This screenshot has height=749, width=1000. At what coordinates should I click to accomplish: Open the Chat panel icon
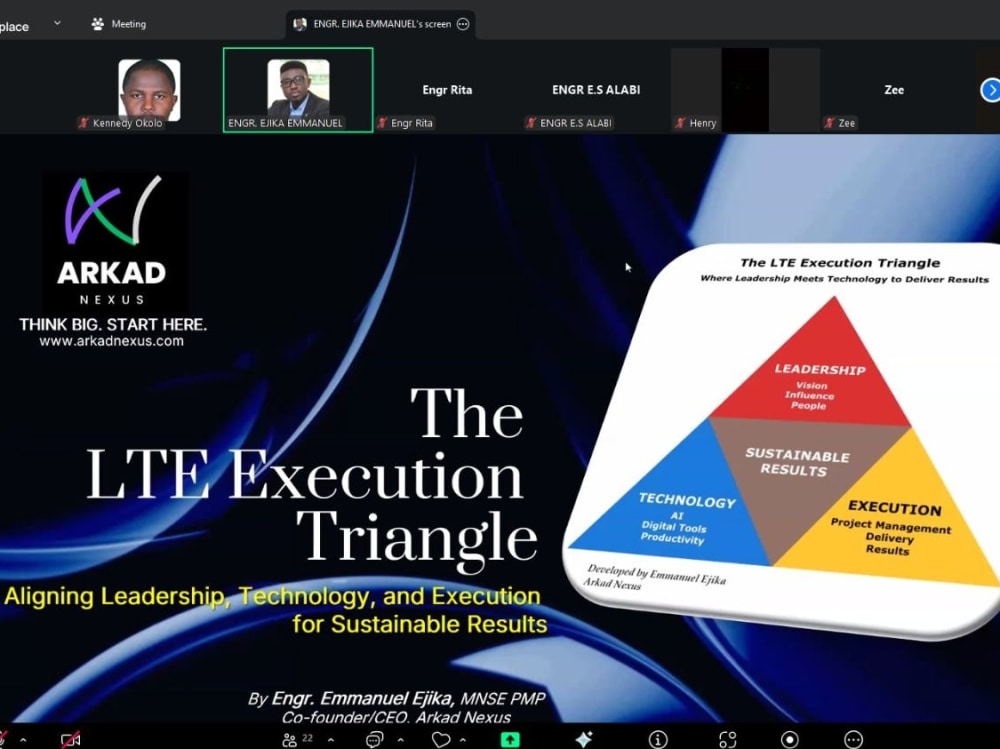click(374, 739)
